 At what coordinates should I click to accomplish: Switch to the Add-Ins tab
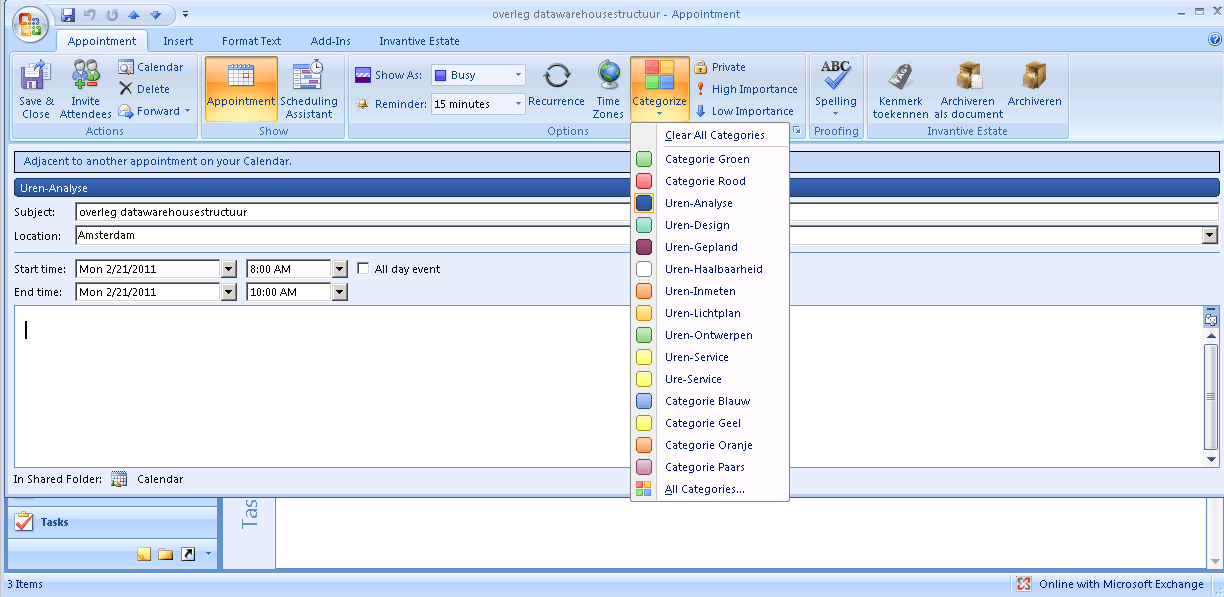pos(330,41)
